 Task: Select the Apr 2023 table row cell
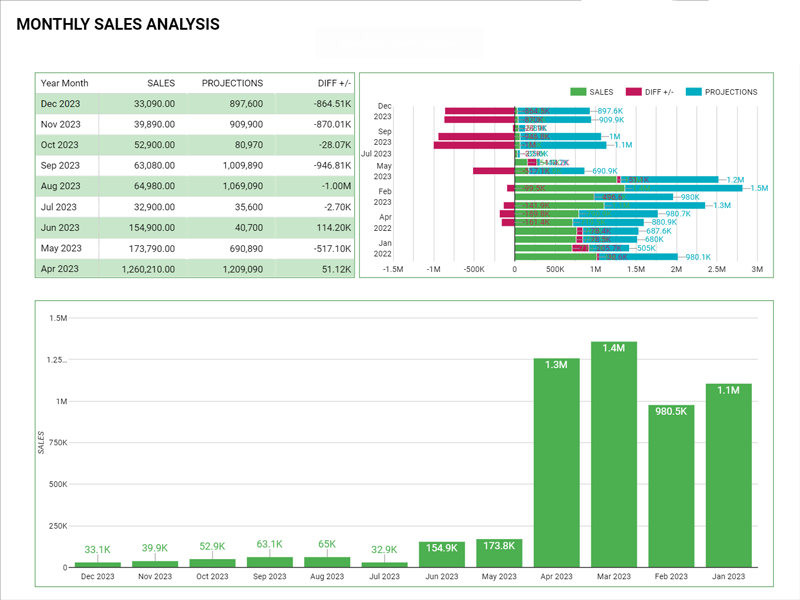point(60,269)
